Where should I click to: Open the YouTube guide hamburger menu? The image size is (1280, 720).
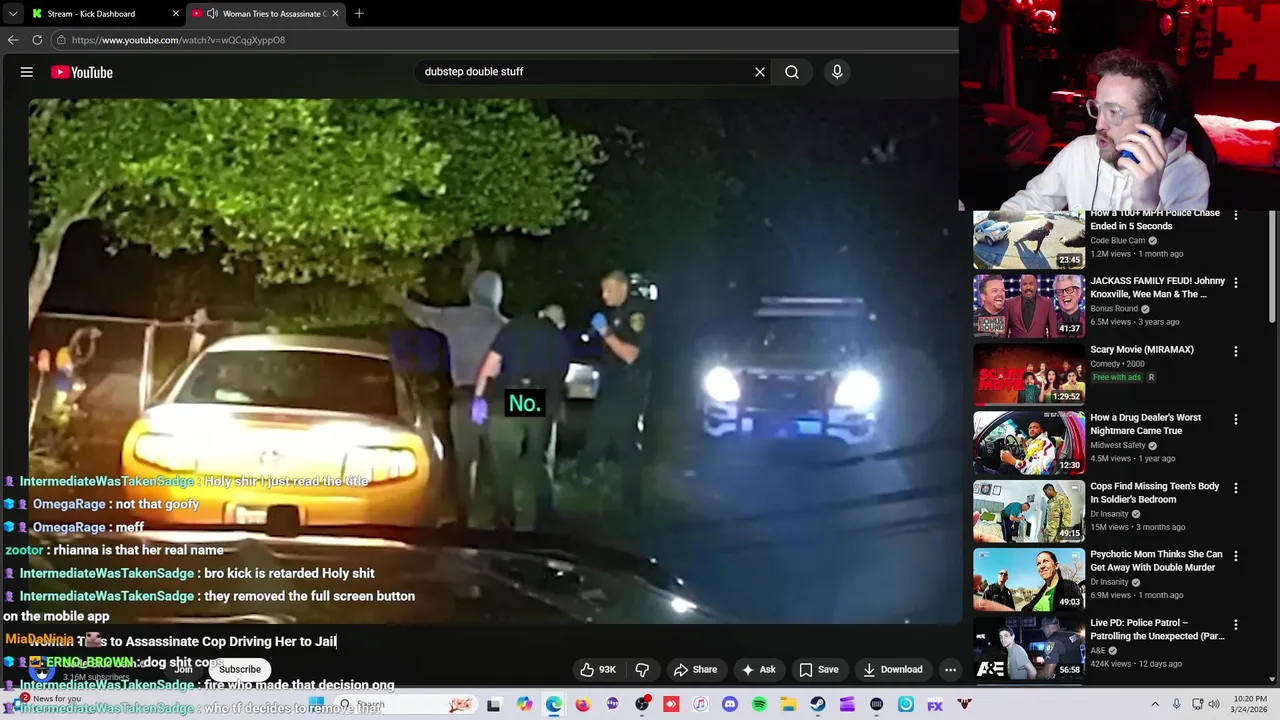(27, 72)
